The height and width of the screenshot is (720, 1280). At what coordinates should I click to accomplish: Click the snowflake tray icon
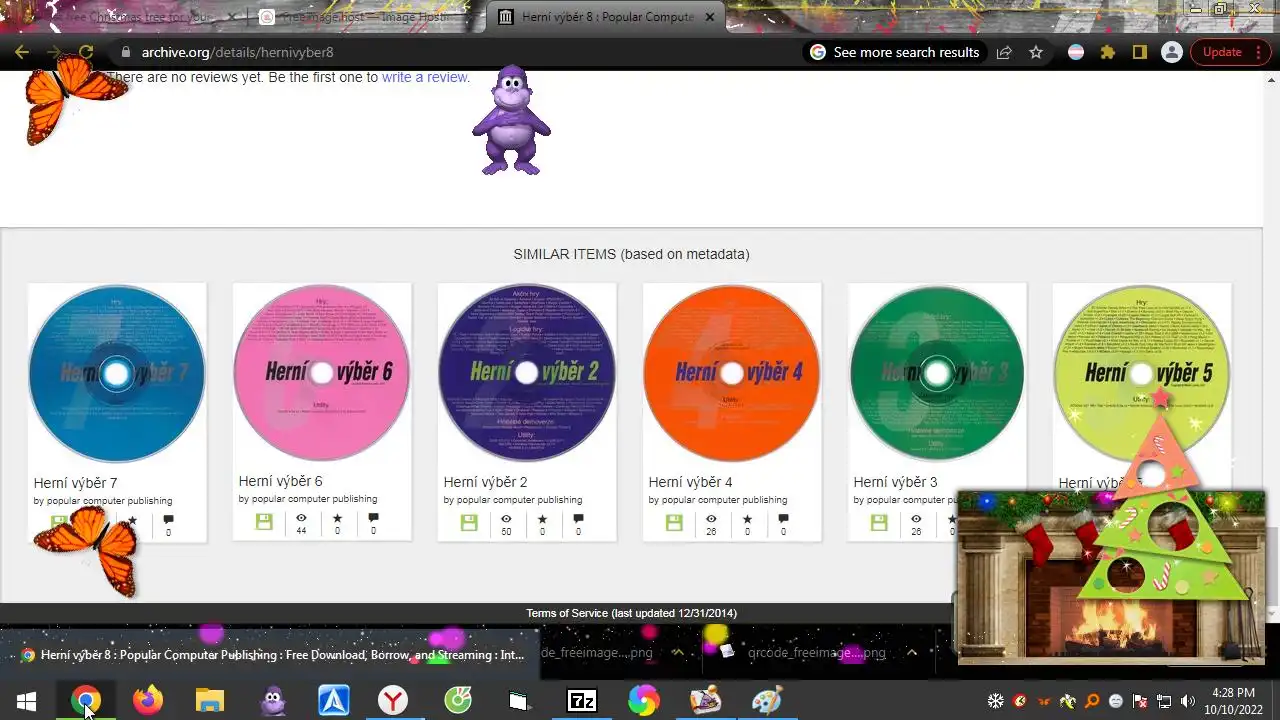coord(996,701)
